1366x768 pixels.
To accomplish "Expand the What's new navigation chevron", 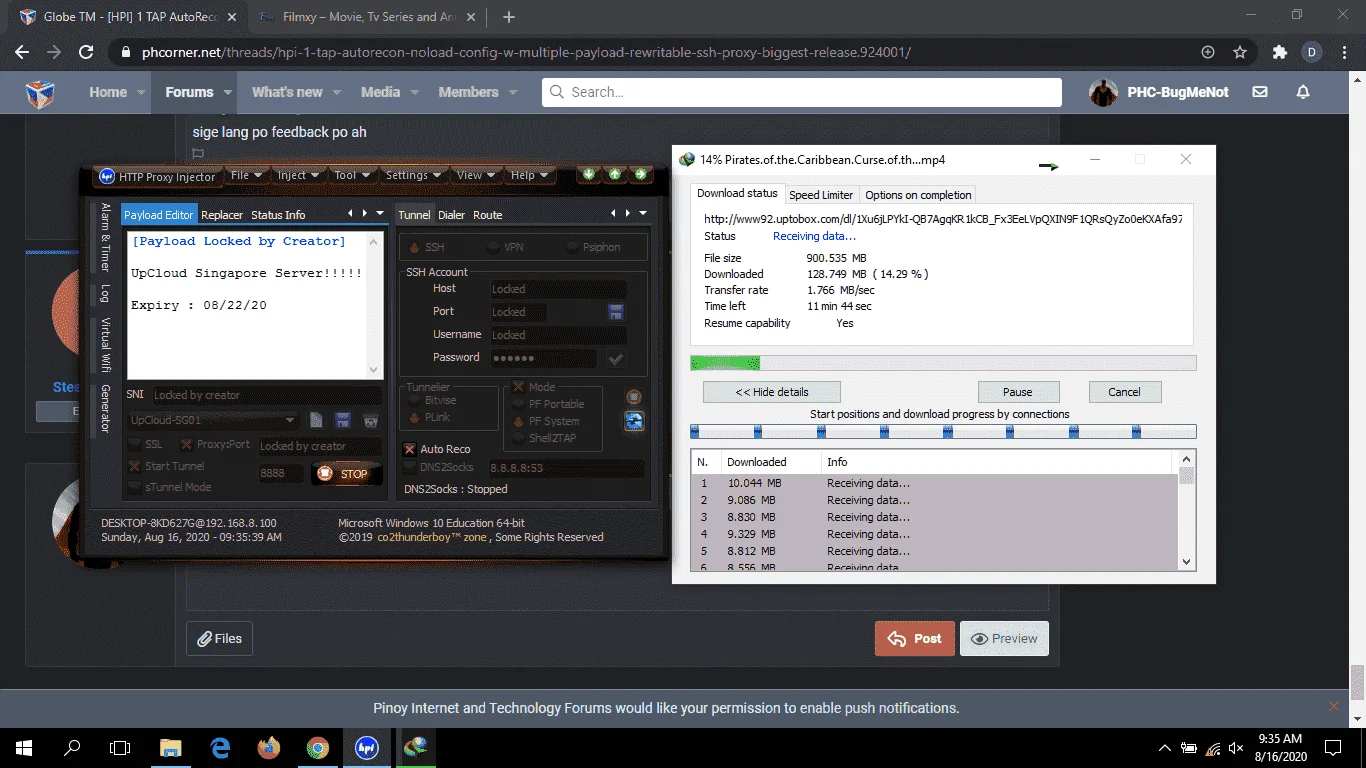I will click(336, 92).
